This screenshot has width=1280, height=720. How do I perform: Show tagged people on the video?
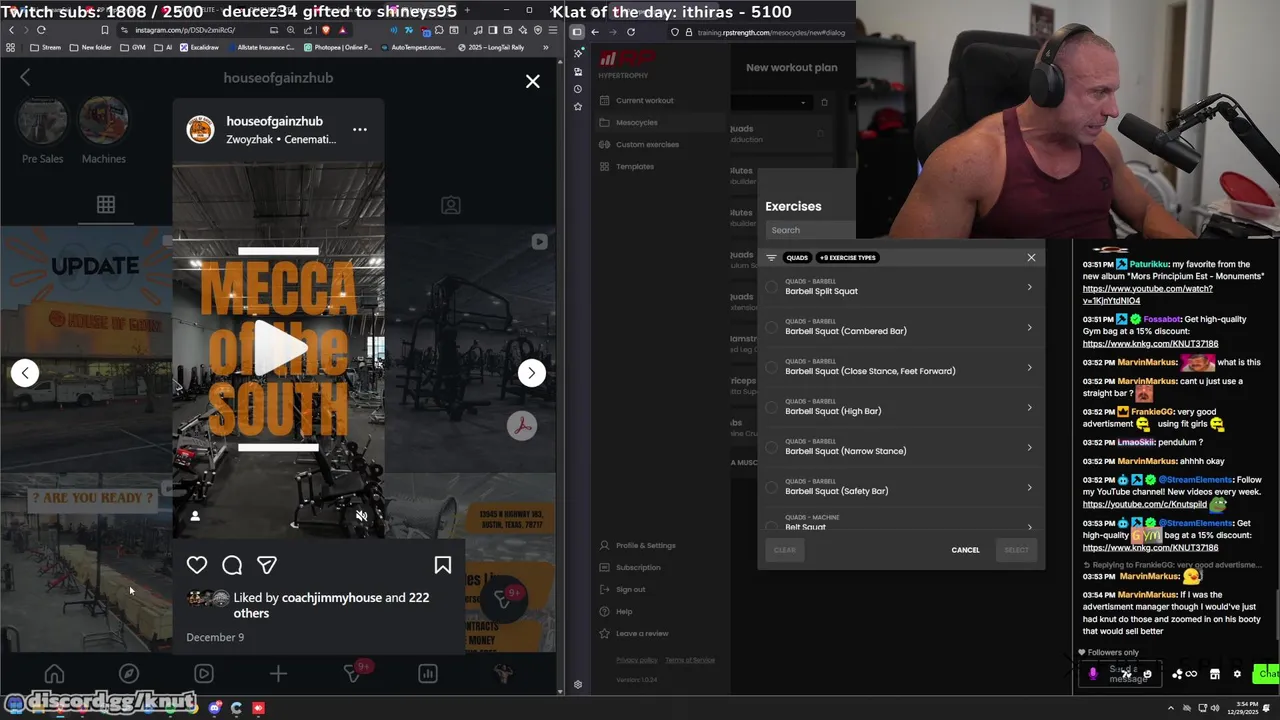click(x=195, y=516)
